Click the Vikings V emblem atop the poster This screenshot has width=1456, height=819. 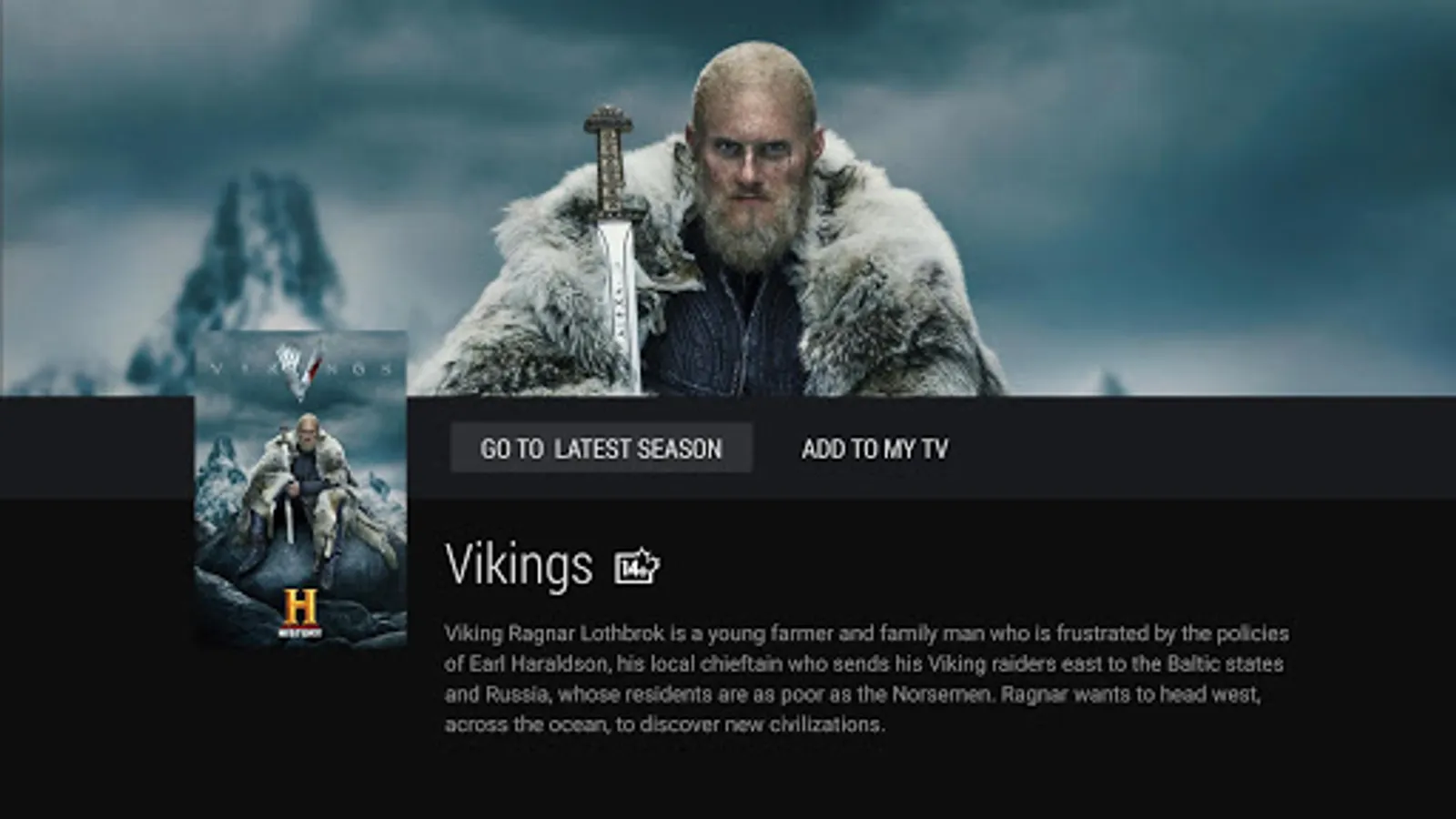click(x=300, y=370)
